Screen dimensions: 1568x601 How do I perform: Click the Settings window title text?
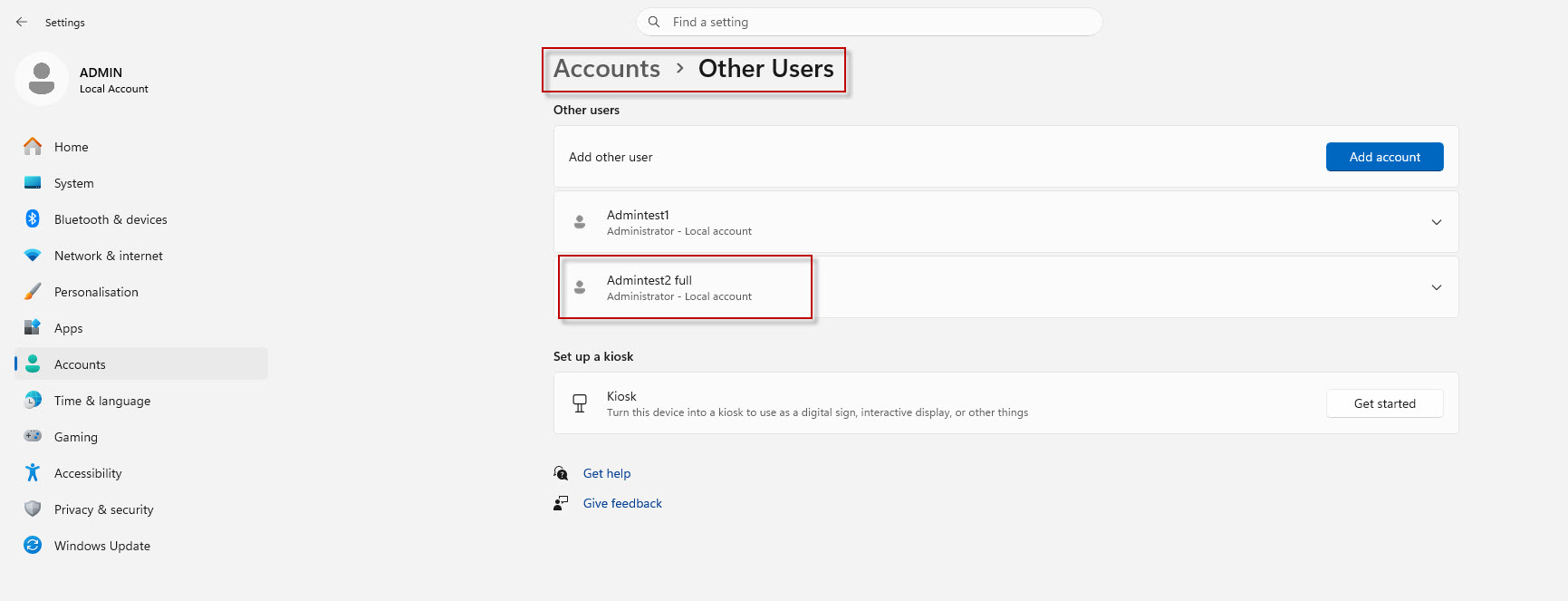[x=65, y=23]
